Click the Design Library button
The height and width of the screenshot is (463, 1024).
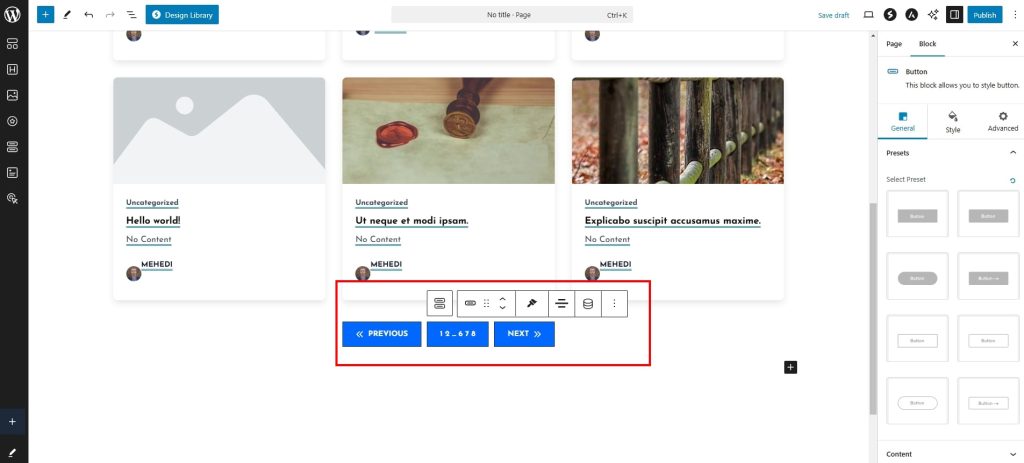pyautogui.click(x=182, y=15)
